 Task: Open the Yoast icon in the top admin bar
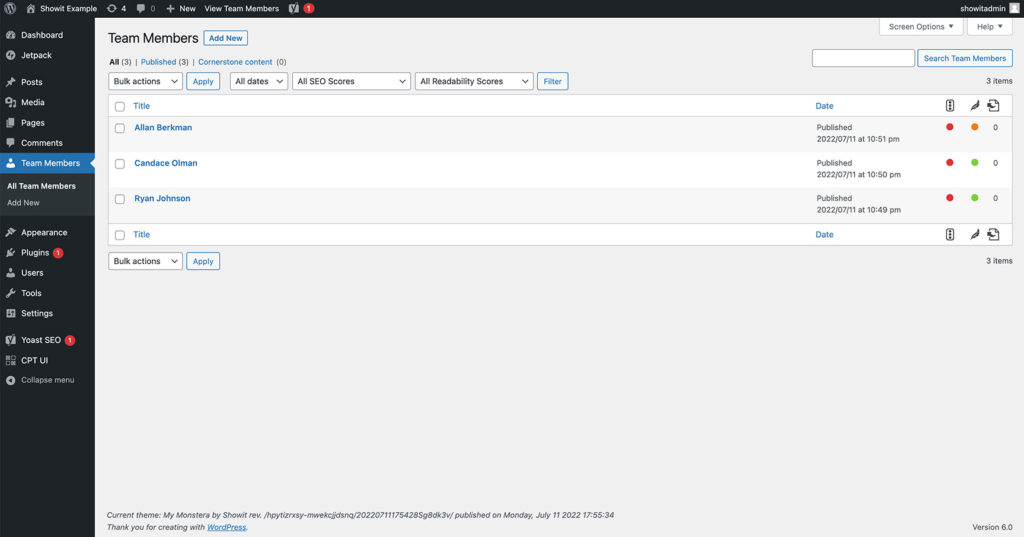293,8
